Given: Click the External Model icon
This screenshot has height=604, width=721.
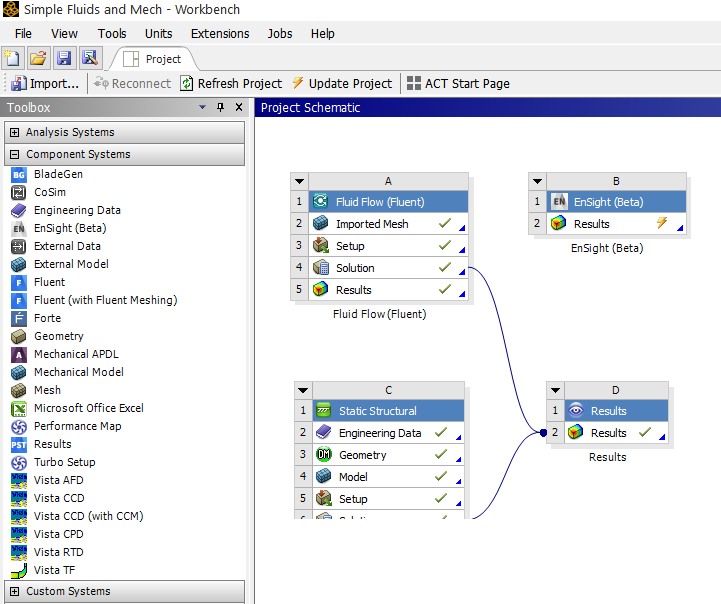Looking at the screenshot, I should tap(19, 264).
